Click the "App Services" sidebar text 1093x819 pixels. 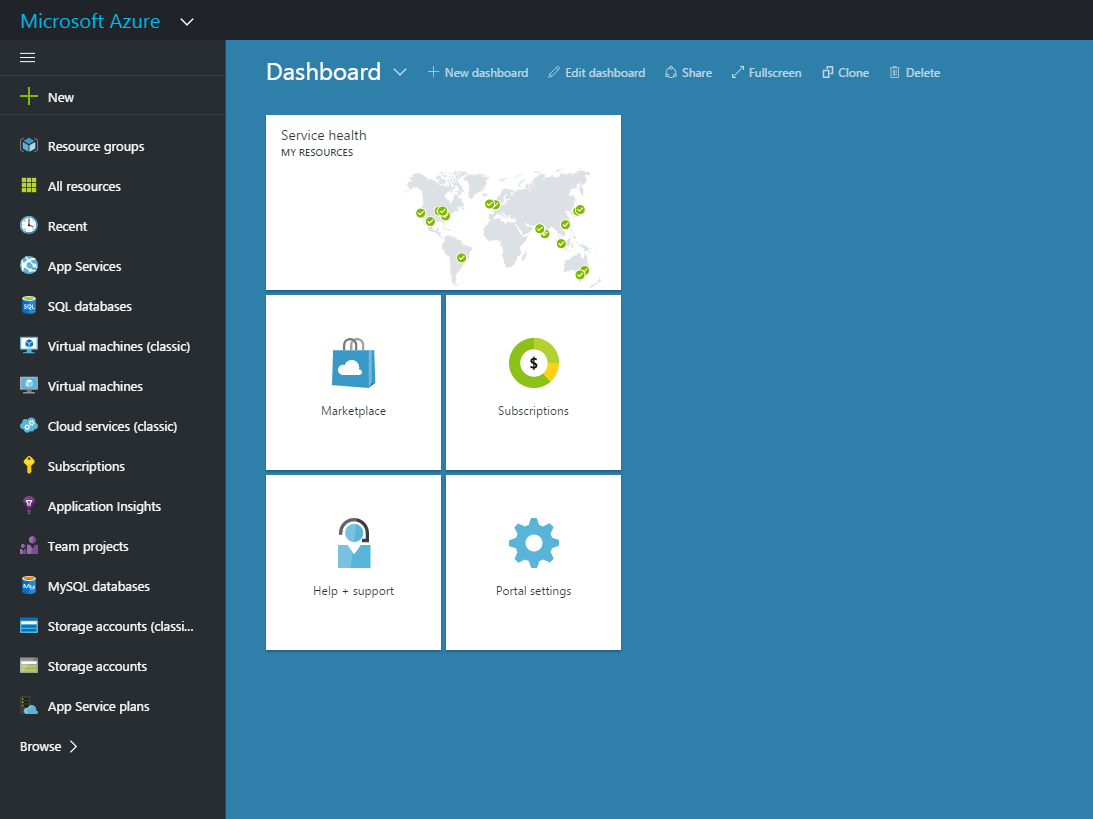84,266
